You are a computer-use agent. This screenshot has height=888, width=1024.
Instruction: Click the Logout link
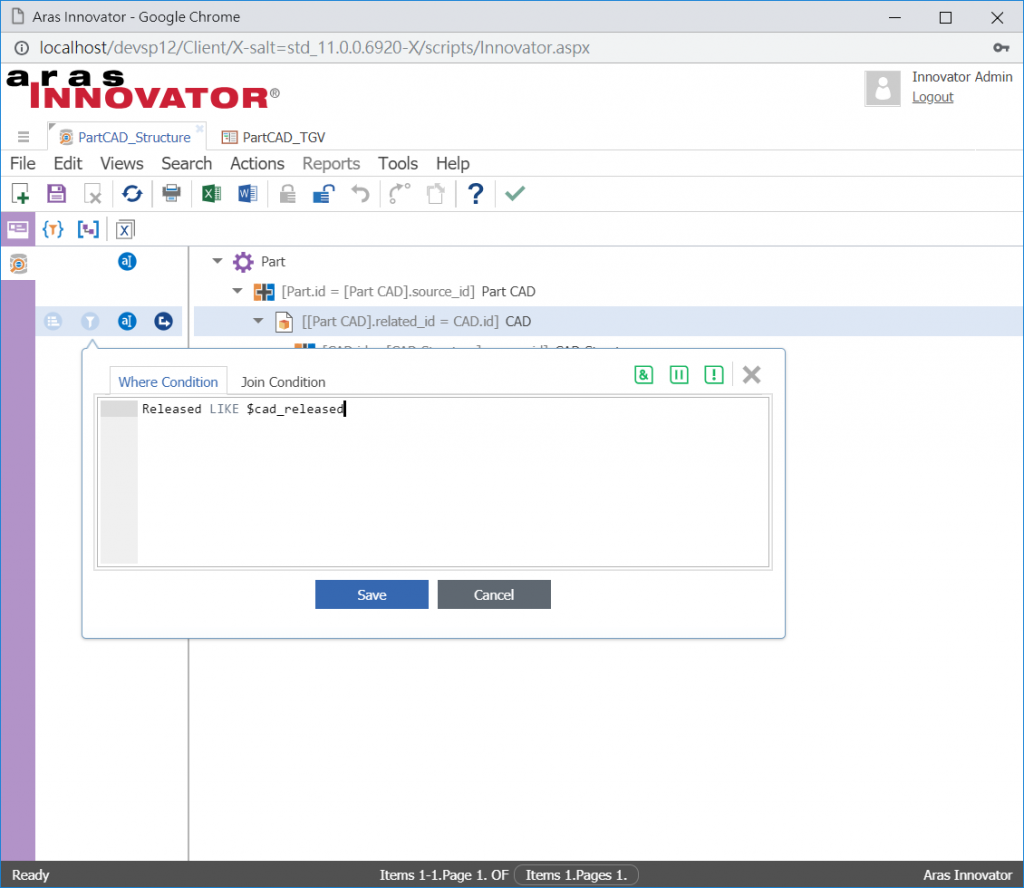click(933, 97)
